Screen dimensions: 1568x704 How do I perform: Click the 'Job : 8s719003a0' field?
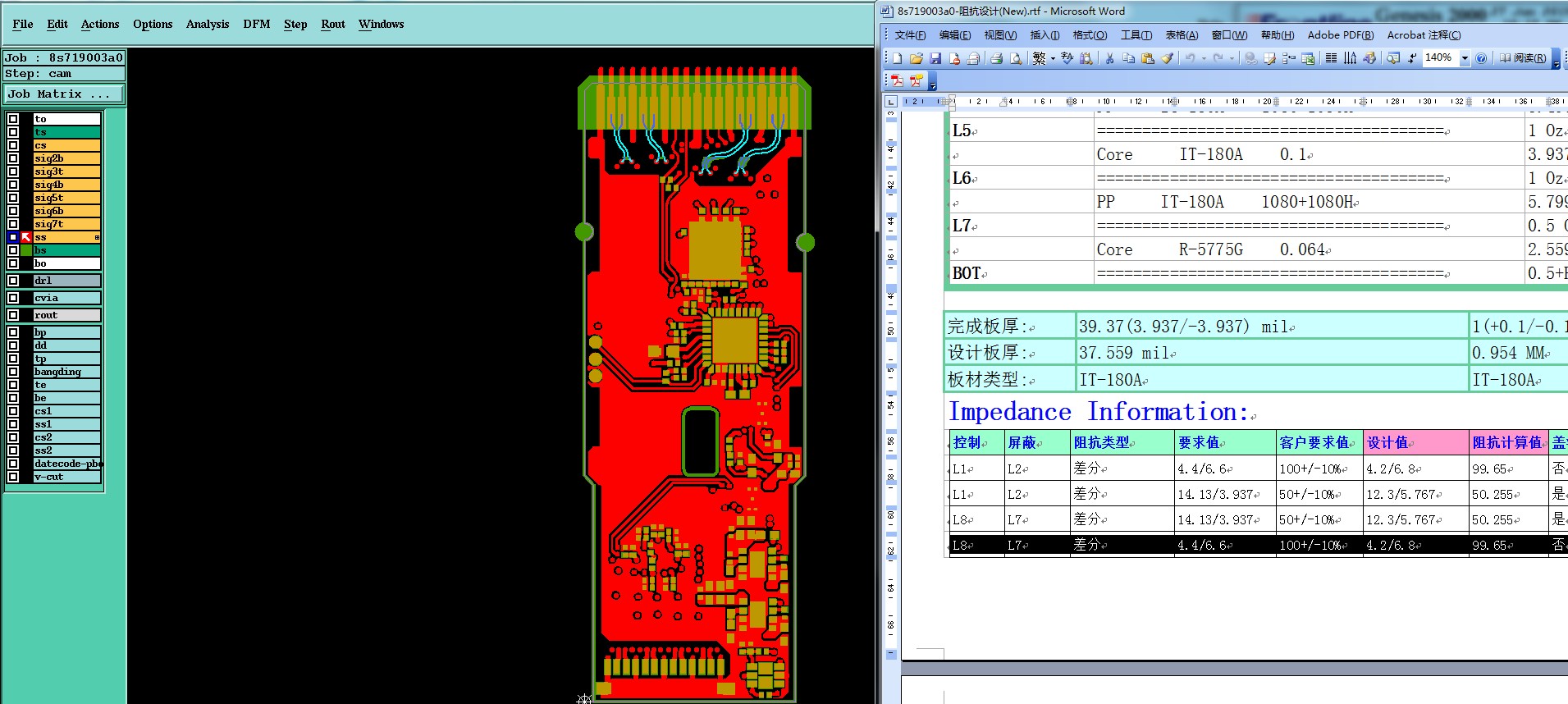pyautogui.click(x=64, y=57)
